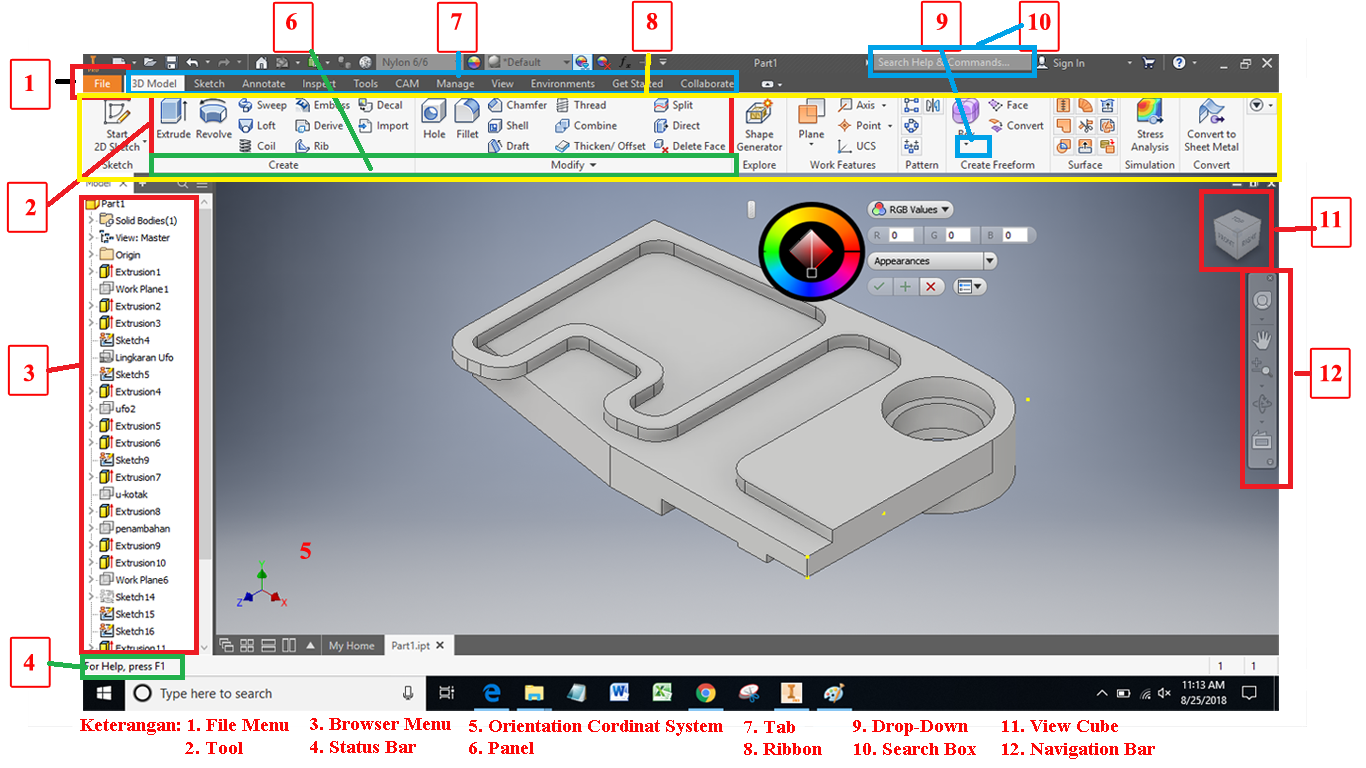Click the Start 2D Sketch button
Viewport: 1366px width, 768px height.
point(116,122)
